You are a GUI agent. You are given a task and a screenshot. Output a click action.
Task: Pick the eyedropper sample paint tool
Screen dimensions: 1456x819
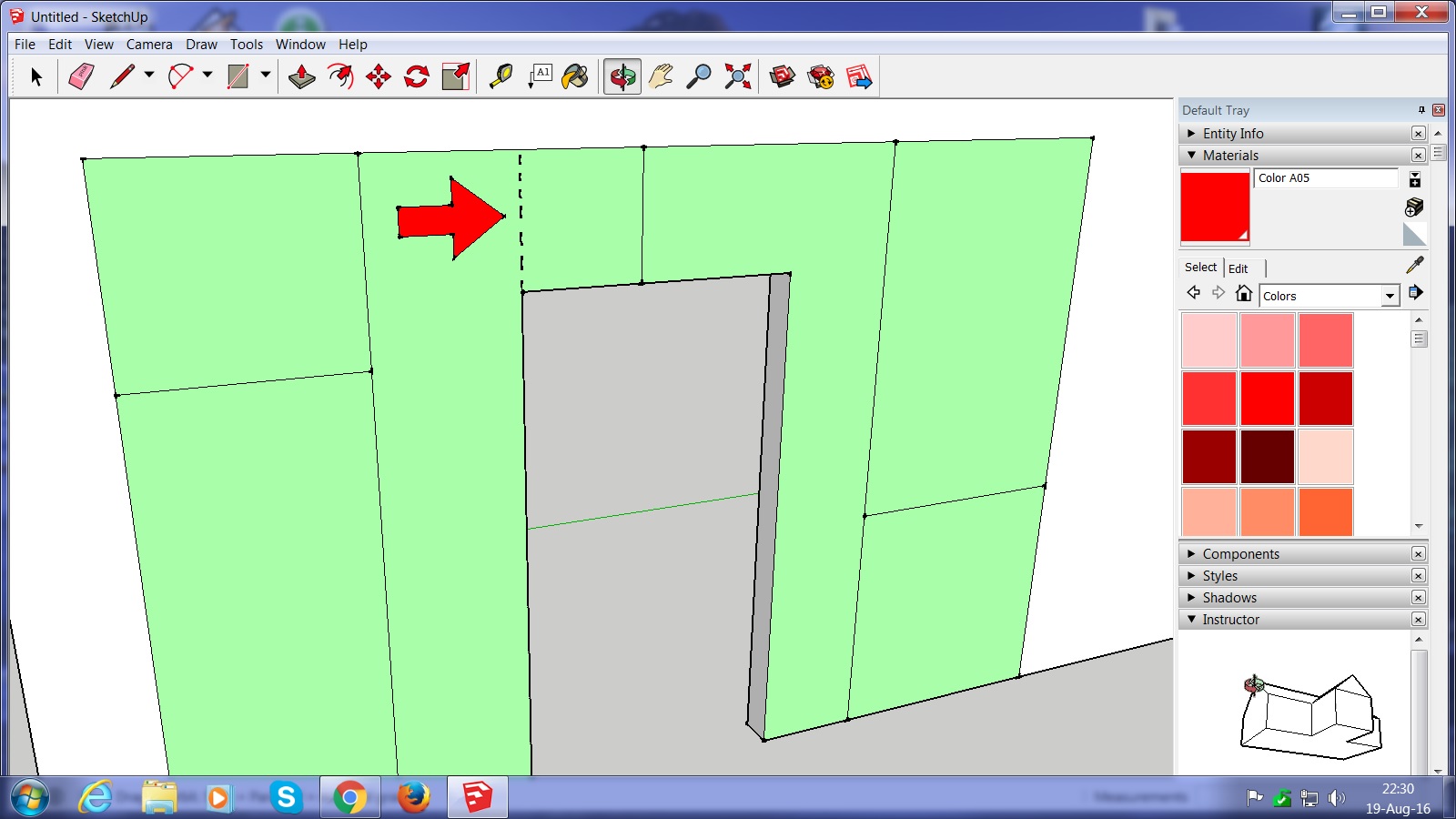(1414, 265)
